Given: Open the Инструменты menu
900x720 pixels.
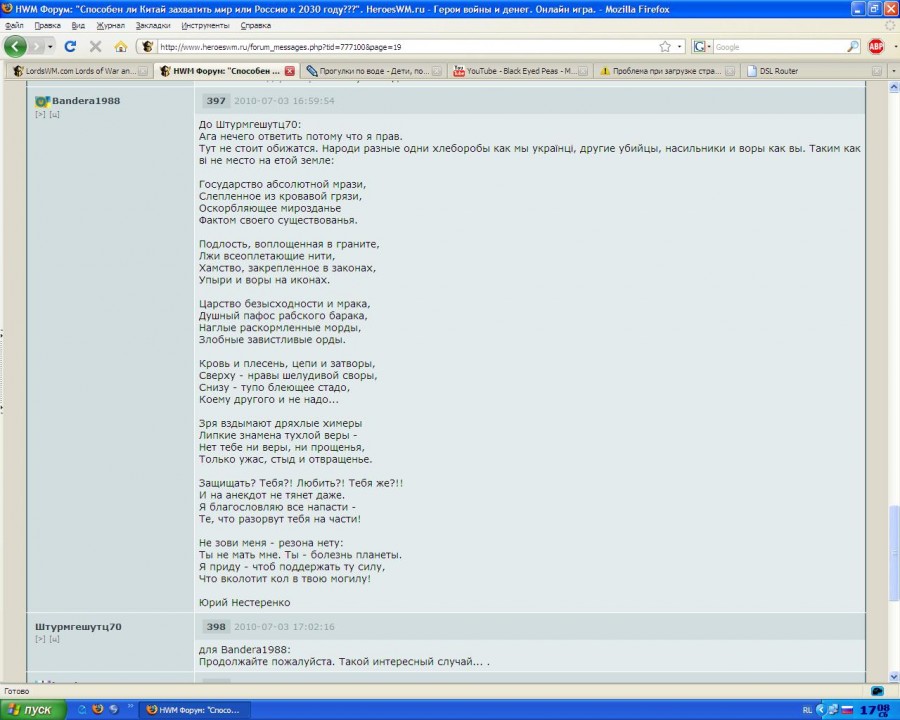Looking at the screenshot, I should (205, 25).
